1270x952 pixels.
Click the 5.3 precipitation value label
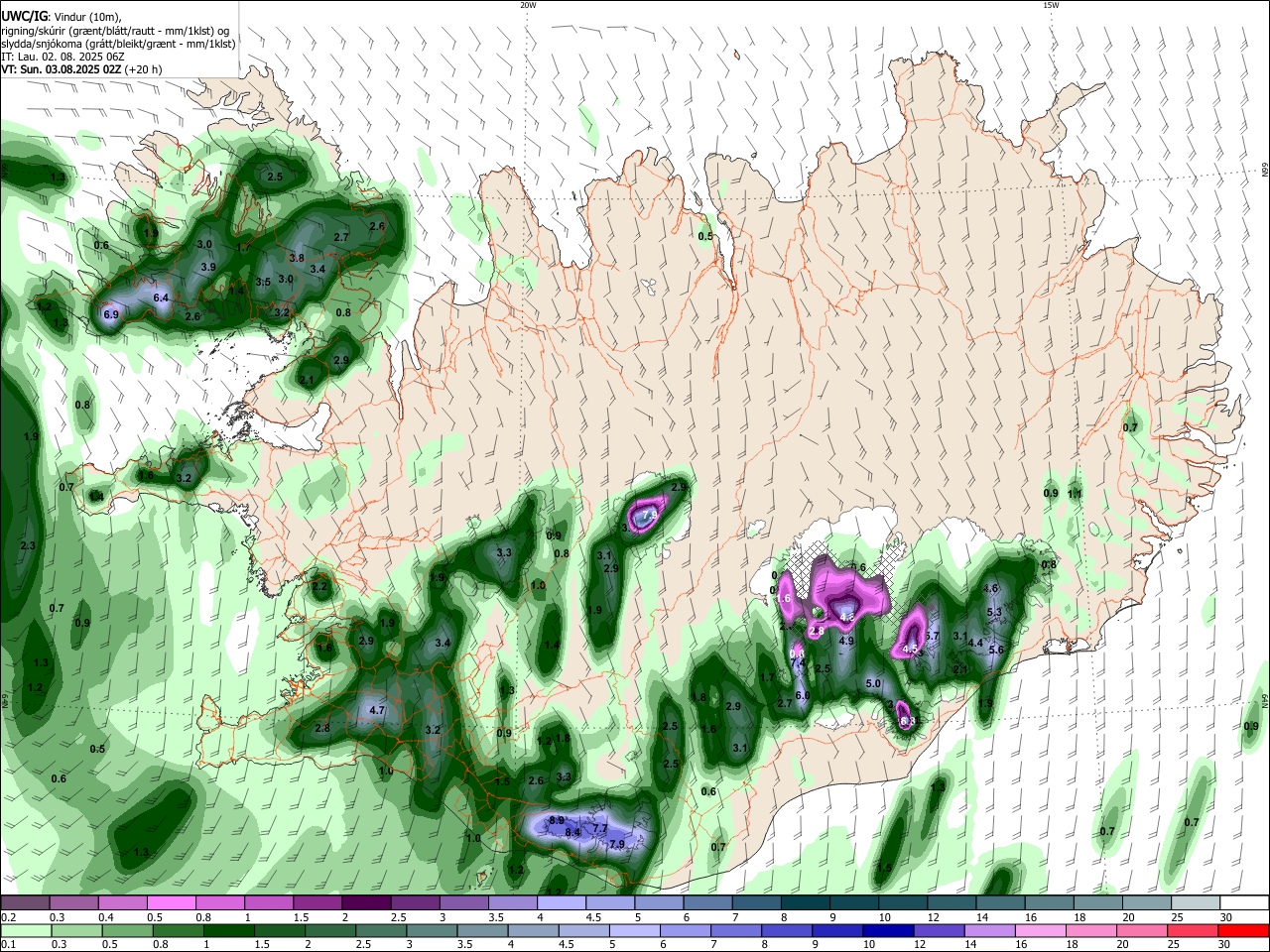click(x=995, y=612)
